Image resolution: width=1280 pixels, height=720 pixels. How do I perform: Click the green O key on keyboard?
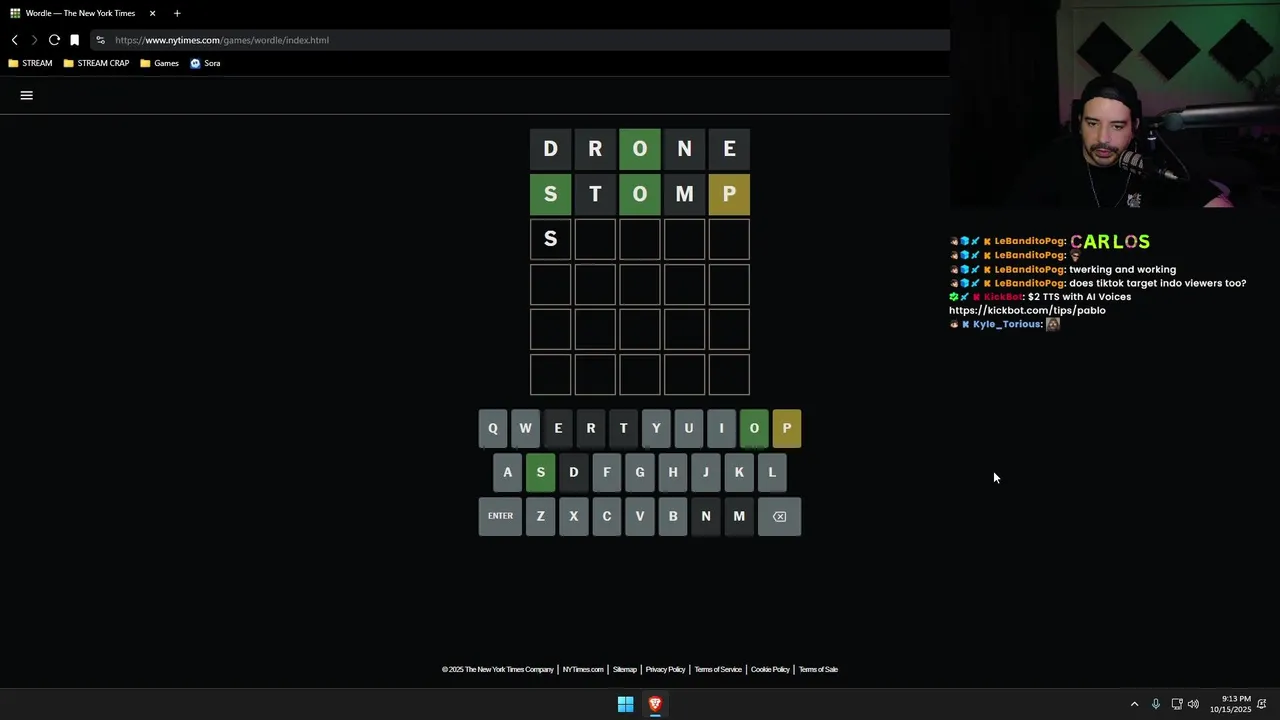[754, 428]
